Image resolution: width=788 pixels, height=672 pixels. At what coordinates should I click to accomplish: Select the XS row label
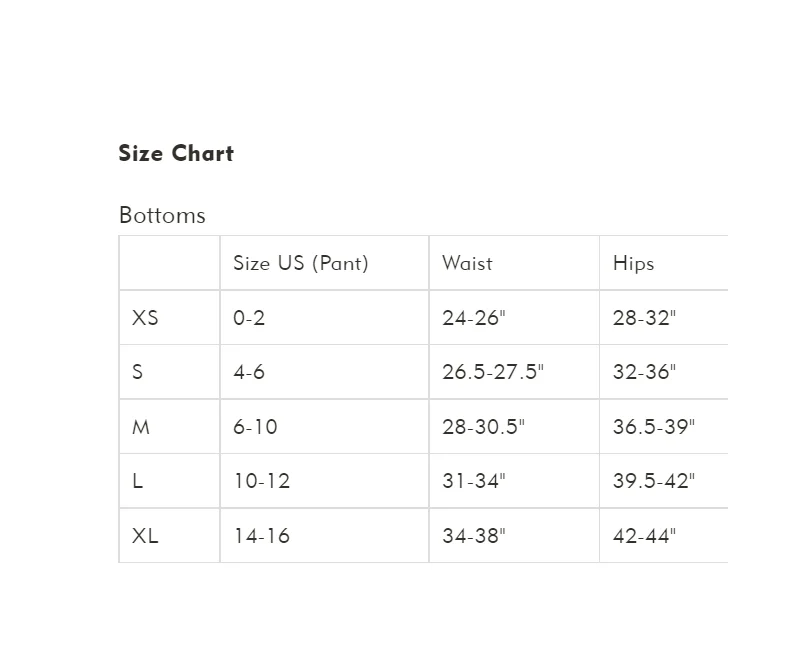(145, 318)
